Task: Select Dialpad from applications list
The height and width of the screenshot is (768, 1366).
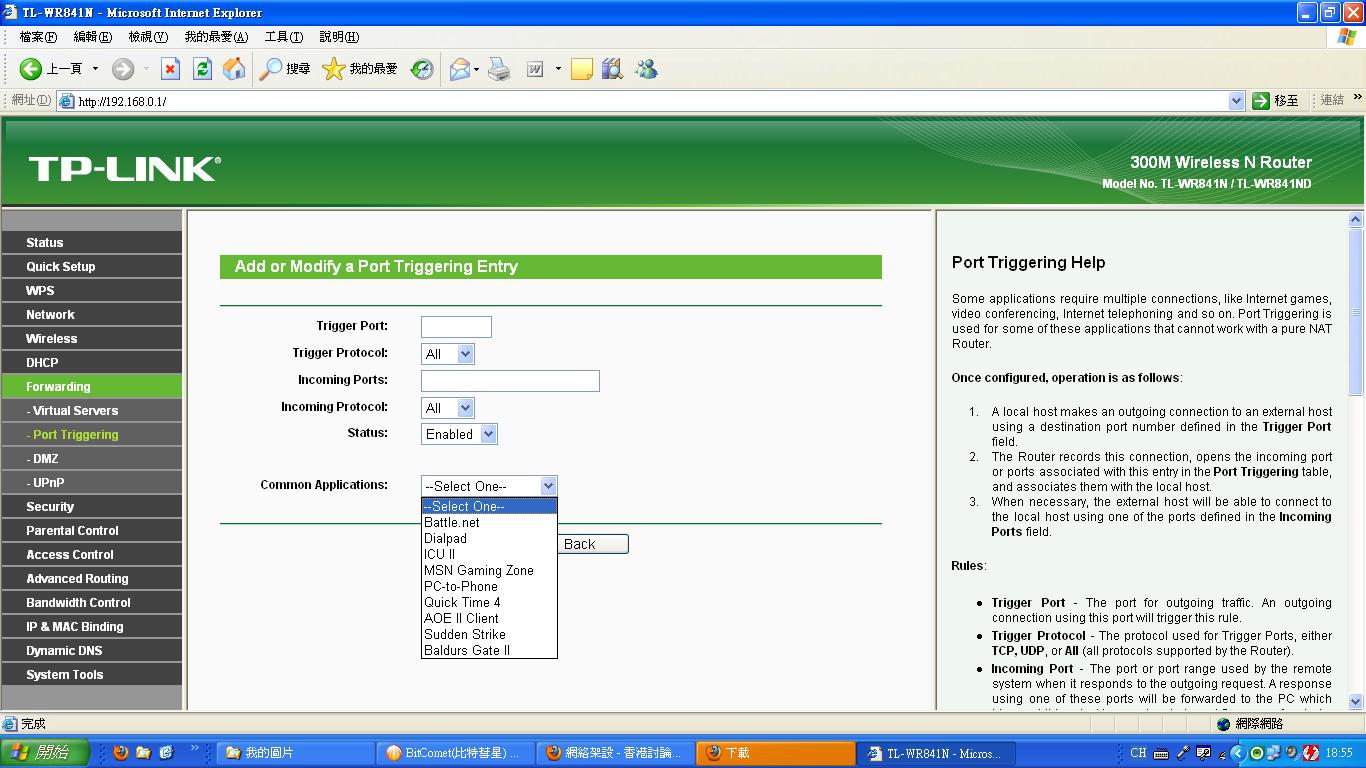Action: tap(489, 538)
